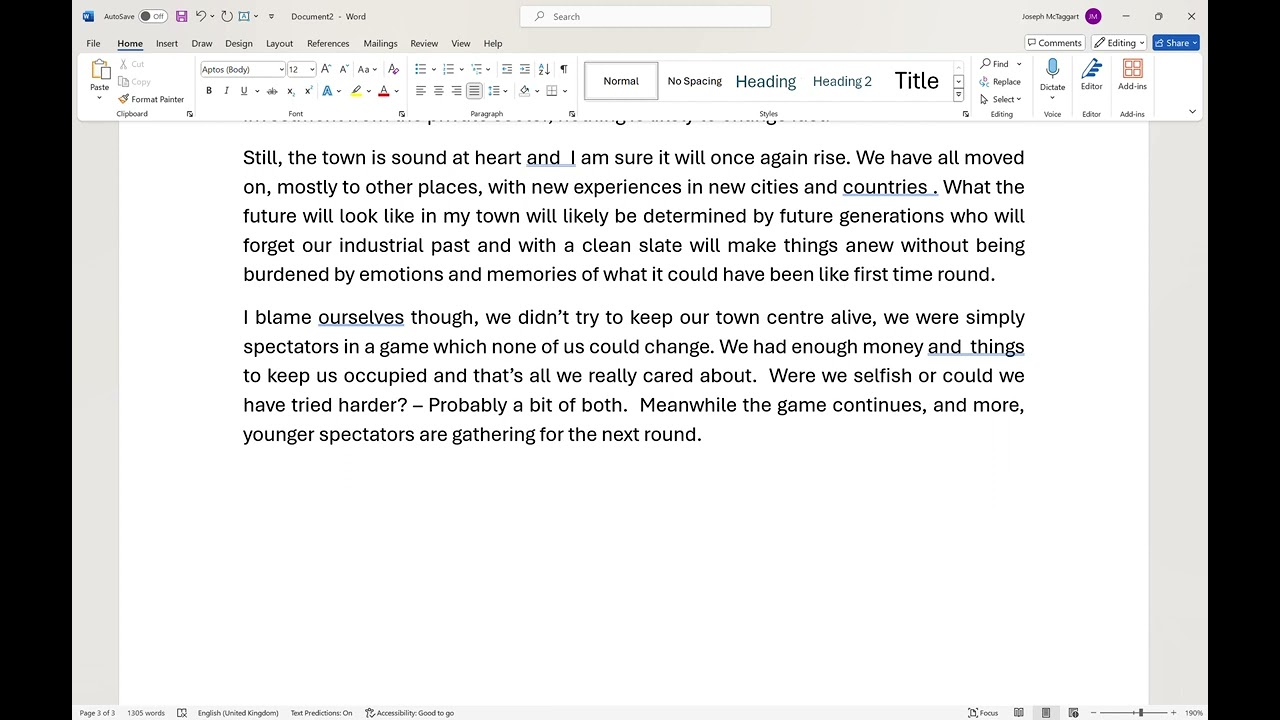This screenshot has height=720, width=1280.
Task: Open Text Effects and Typography
Action: click(x=327, y=91)
